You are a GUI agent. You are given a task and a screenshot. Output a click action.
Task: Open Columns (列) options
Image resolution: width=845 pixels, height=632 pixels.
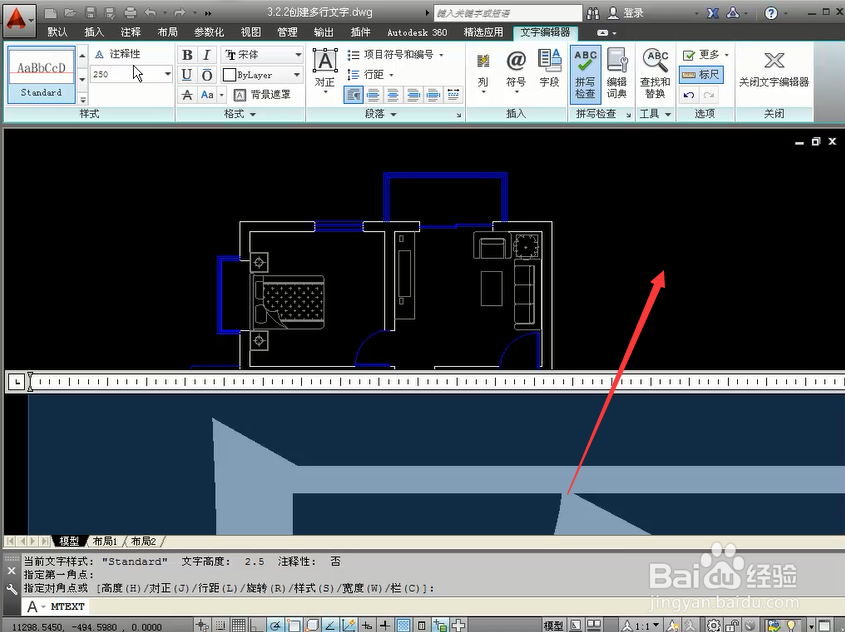pos(483,72)
